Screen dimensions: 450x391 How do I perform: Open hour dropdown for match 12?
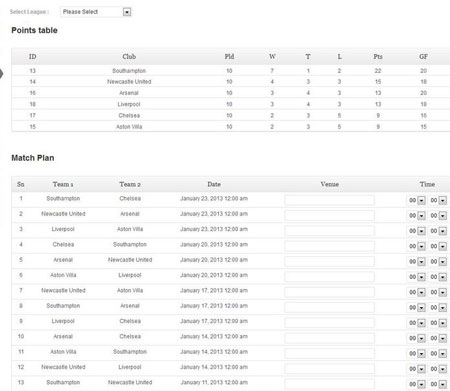pyautogui.click(x=417, y=369)
